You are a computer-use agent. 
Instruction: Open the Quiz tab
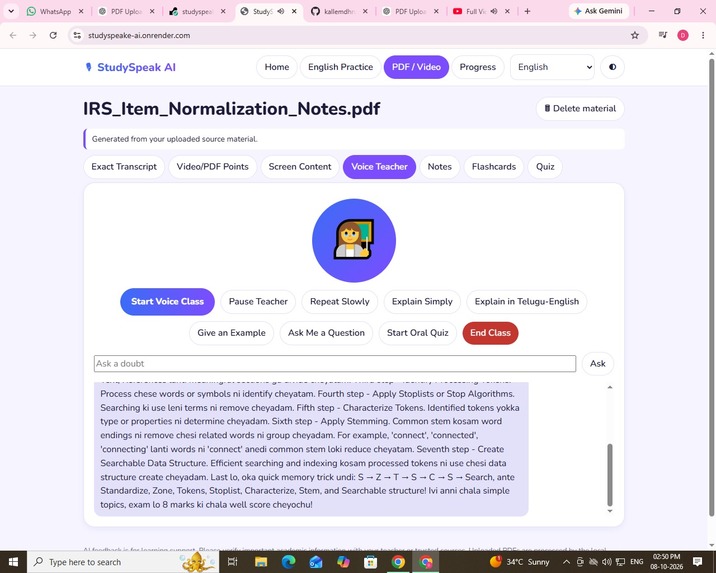click(545, 167)
